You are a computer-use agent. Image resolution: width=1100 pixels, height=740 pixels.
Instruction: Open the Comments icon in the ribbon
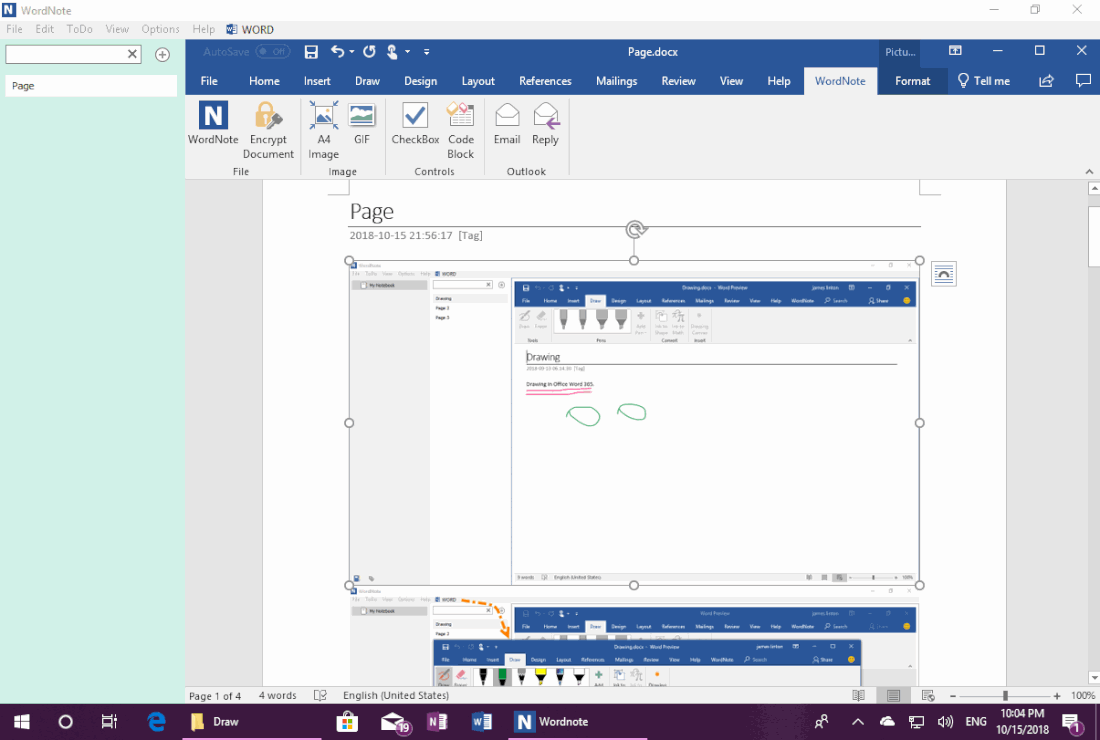tap(1083, 81)
